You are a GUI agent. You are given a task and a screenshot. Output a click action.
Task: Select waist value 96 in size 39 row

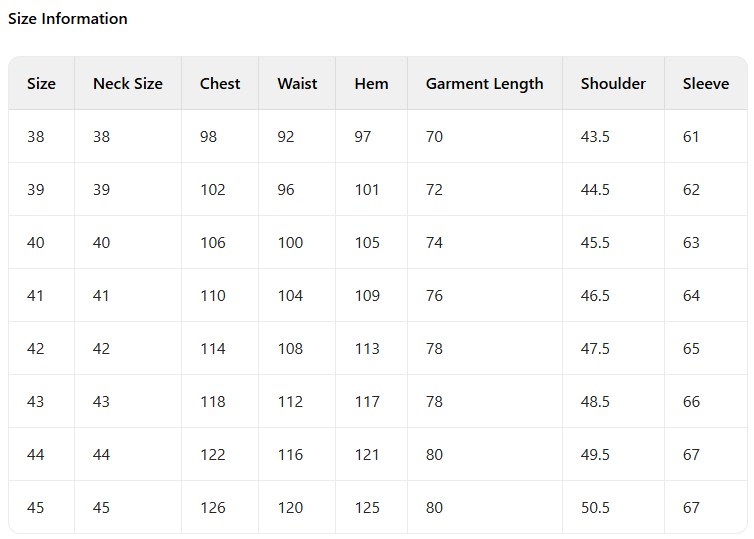point(286,189)
